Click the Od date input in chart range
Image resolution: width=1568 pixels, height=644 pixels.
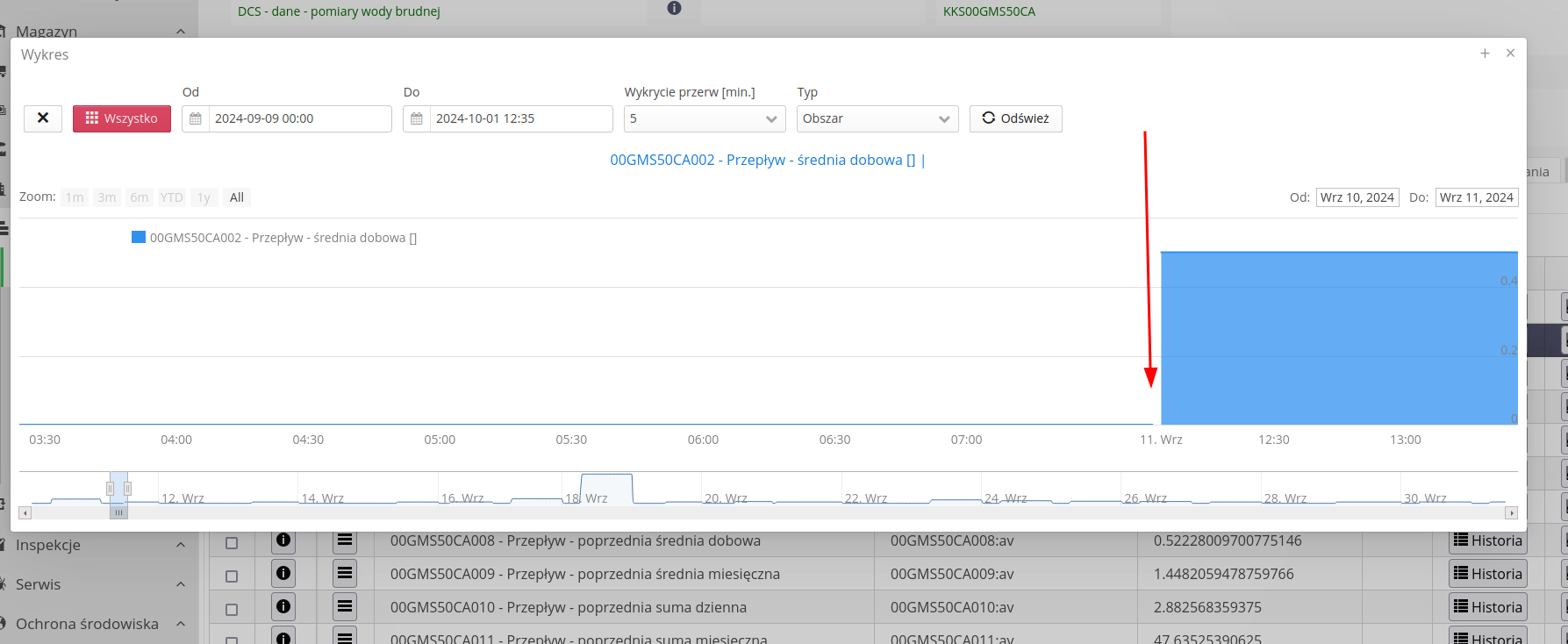coord(1357,197)
